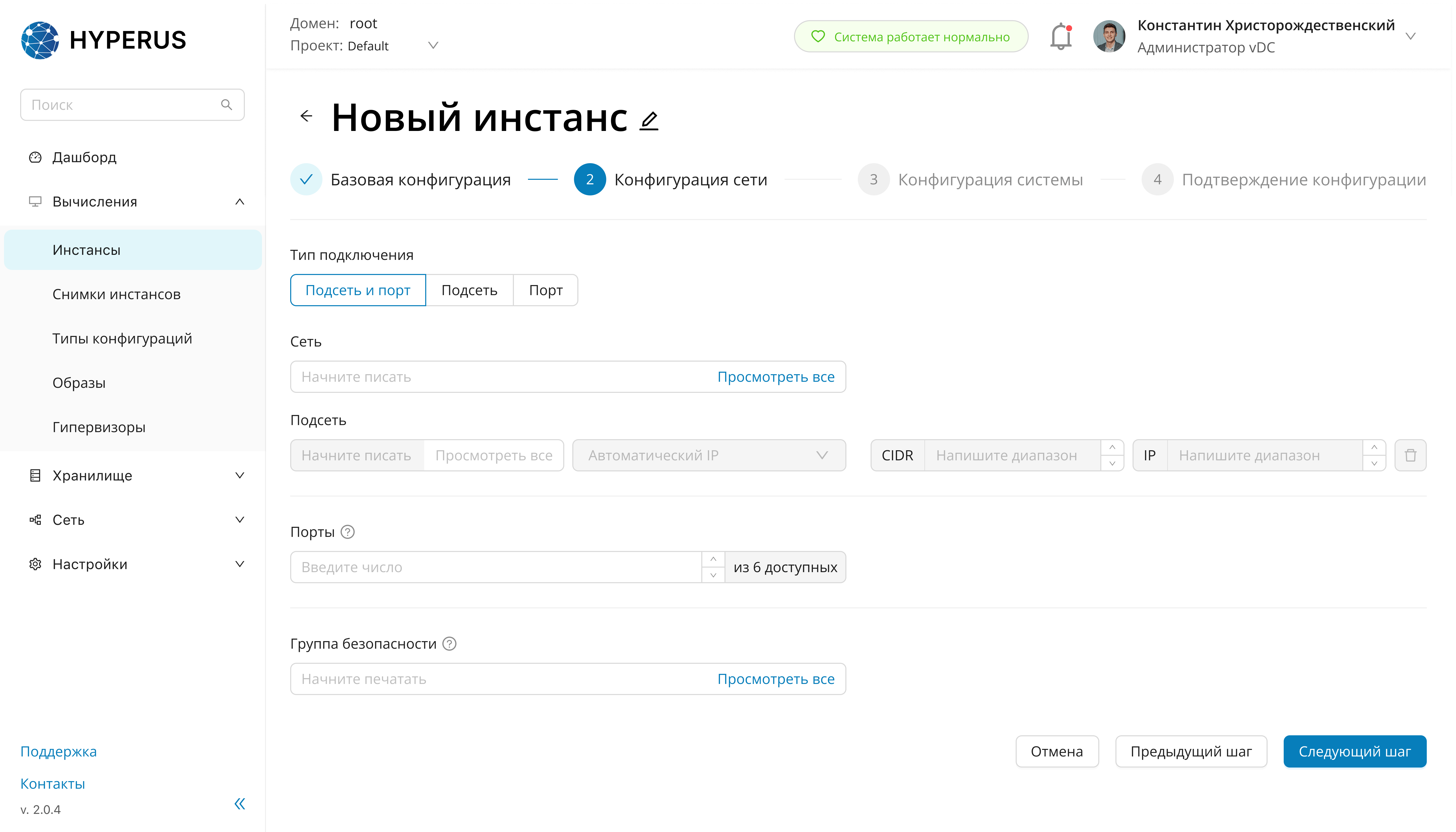
Task: Select Подсеть connection type option
Action: pyautogui.click(x=469, y=290)
